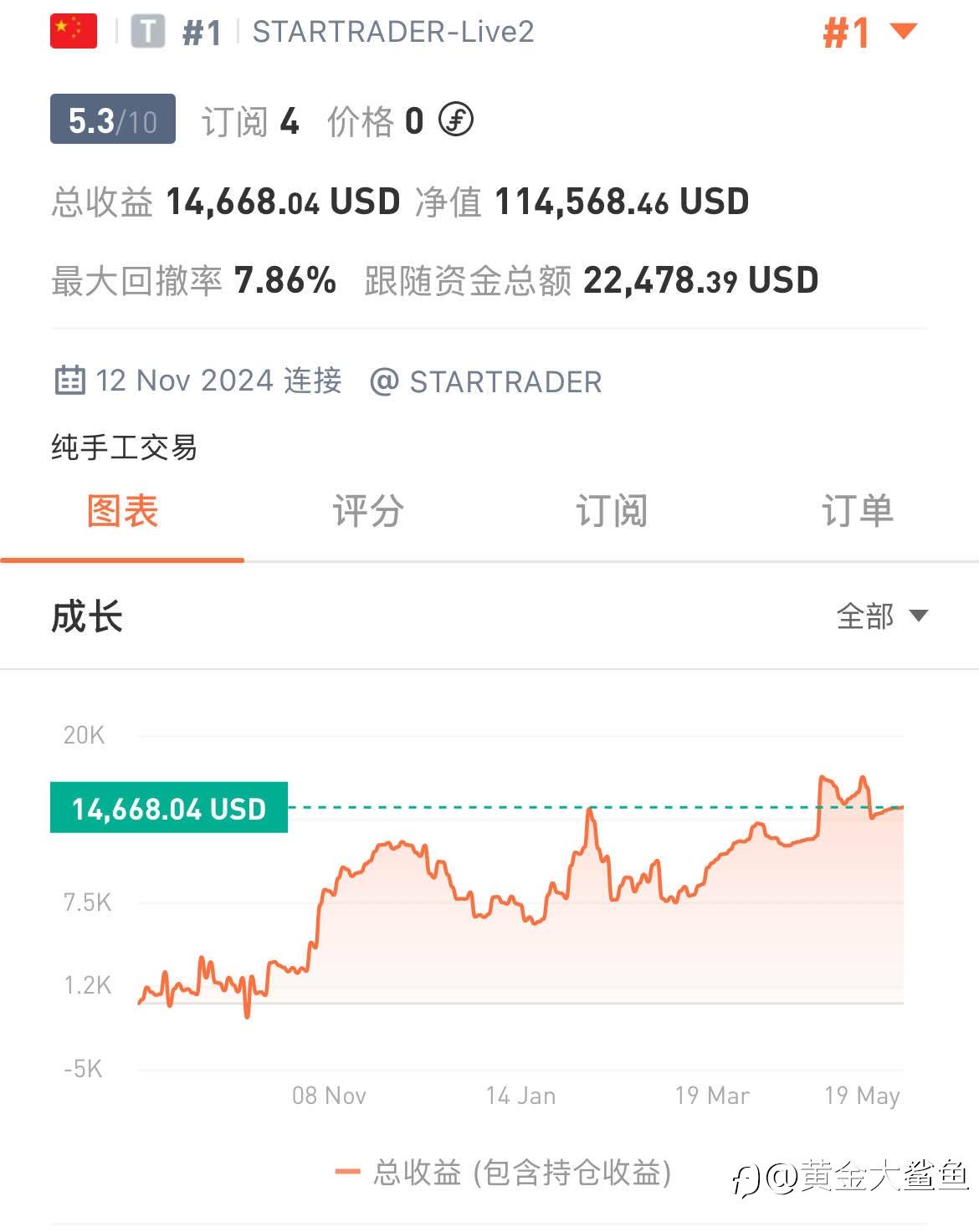
Task: Click the green 14,668.04 USD value label
Action: pos(169,808)
